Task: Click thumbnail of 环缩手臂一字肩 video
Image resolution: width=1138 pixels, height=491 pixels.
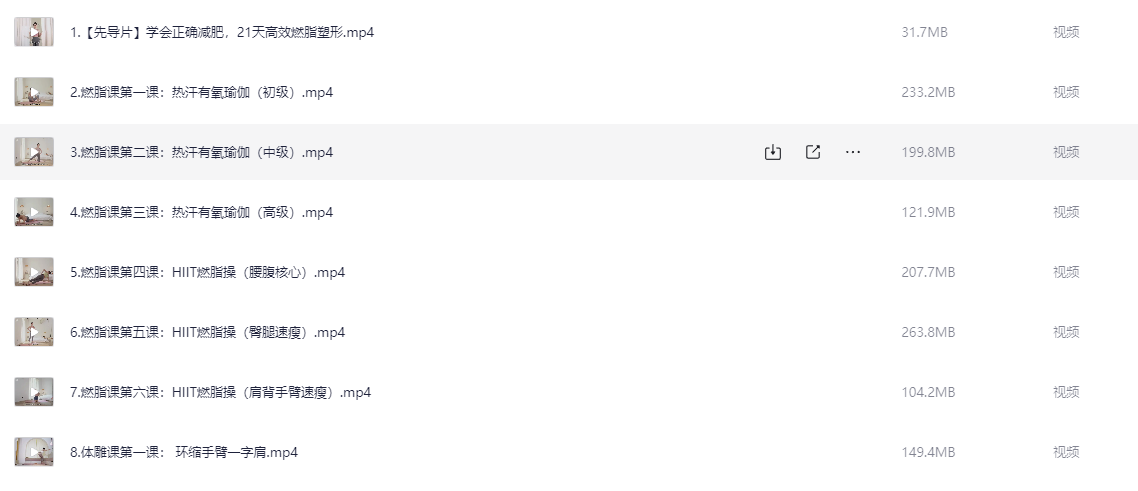Action: [x=34, y=452]
